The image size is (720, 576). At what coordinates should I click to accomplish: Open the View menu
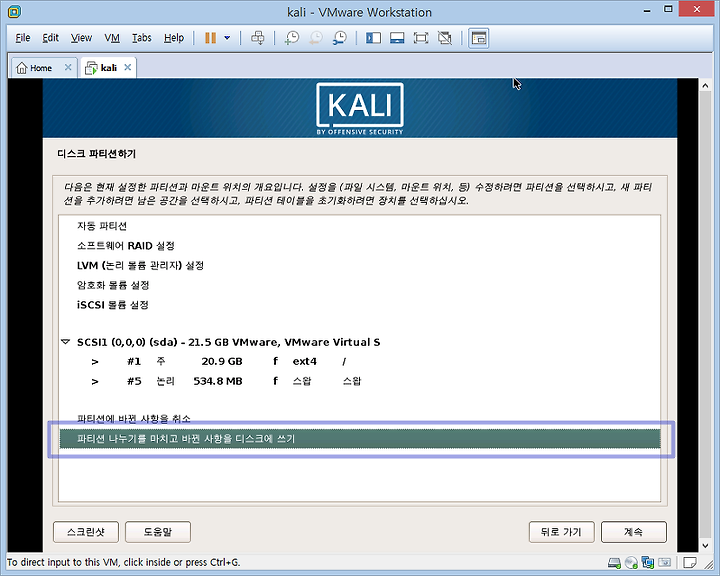(81, 38)
